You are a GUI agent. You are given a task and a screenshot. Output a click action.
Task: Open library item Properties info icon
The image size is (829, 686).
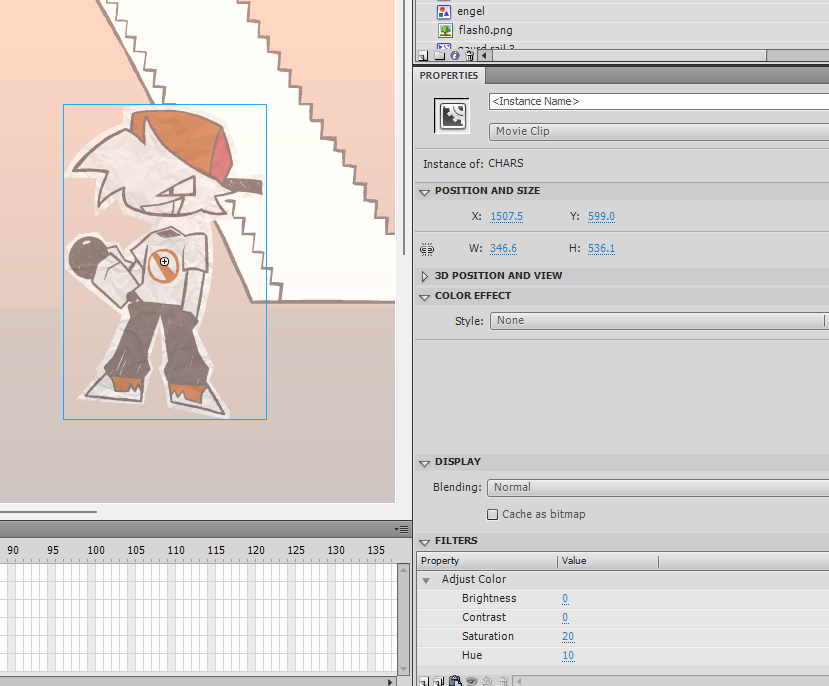pos(455,55)
